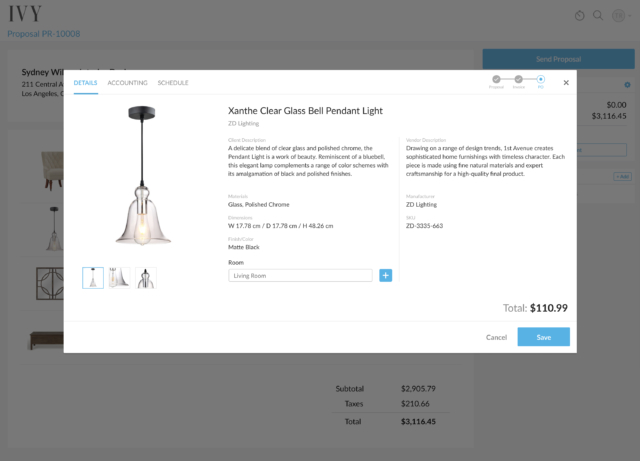Save the item details
640x461 pixels.
click(544, 337)
